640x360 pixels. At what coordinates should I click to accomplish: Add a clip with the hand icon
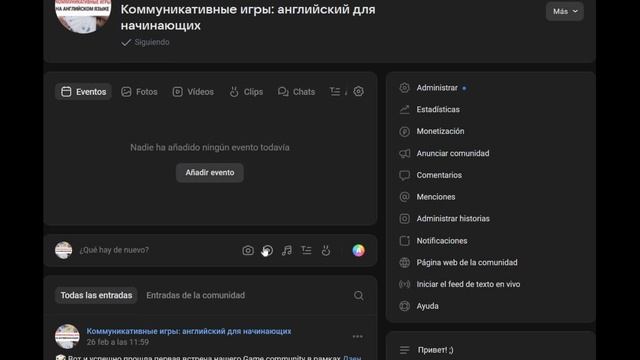click(326, 250)
